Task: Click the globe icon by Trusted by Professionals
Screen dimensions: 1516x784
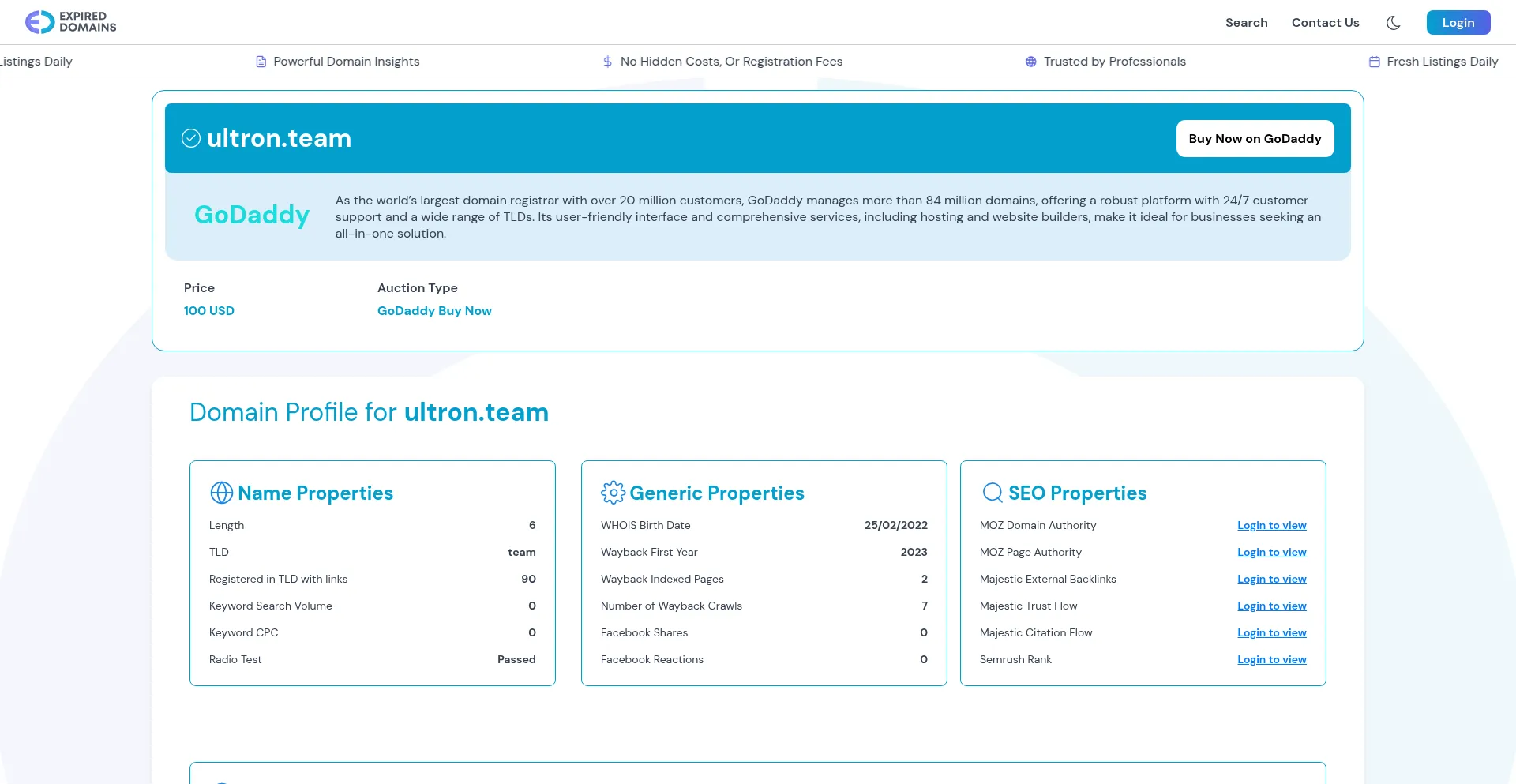Action: point(1030,62)
